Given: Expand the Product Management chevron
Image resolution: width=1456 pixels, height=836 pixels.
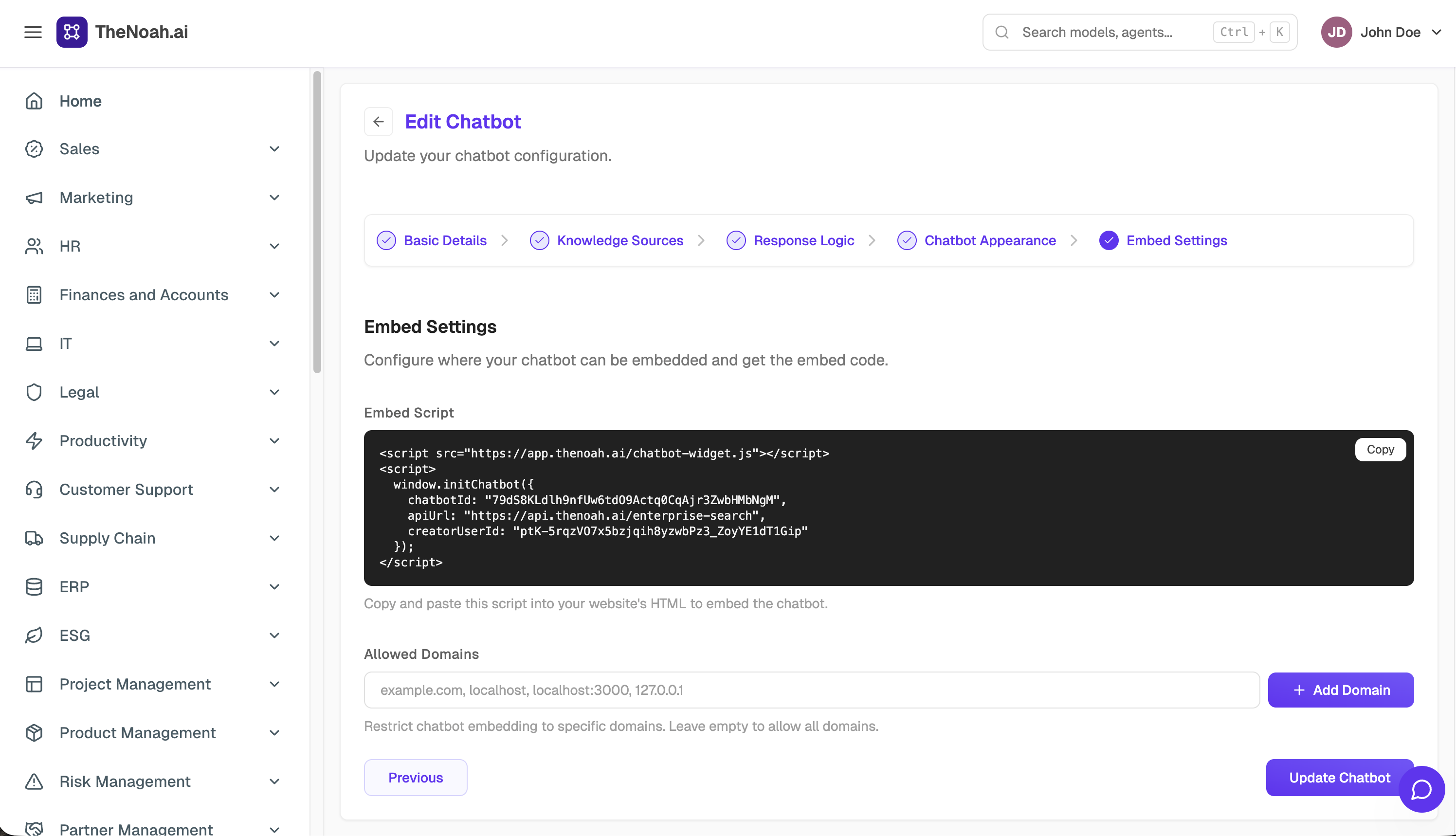Looking at the screenshot, I should [274, 733].
